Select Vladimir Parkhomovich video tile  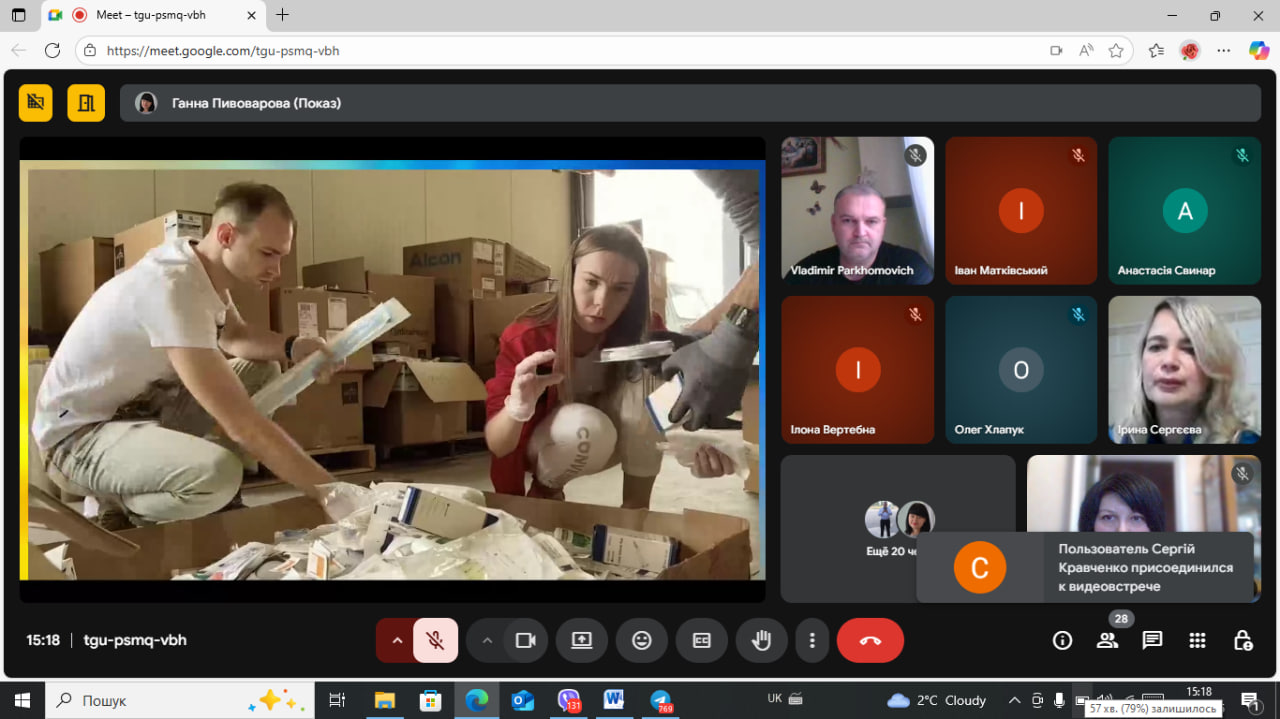click(x=857, y=211)
